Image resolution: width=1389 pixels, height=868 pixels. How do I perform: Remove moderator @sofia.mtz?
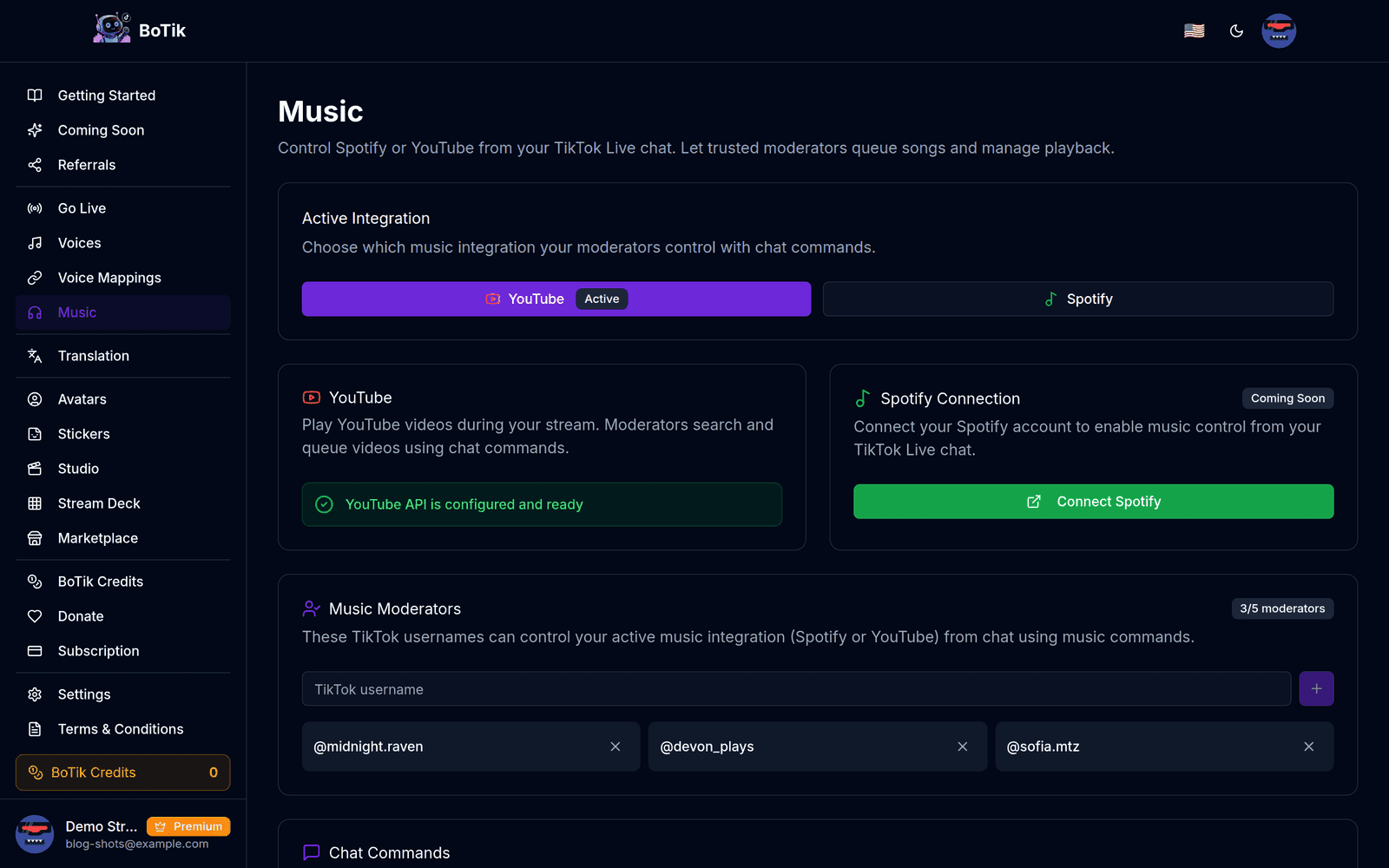pos(1309,746)
